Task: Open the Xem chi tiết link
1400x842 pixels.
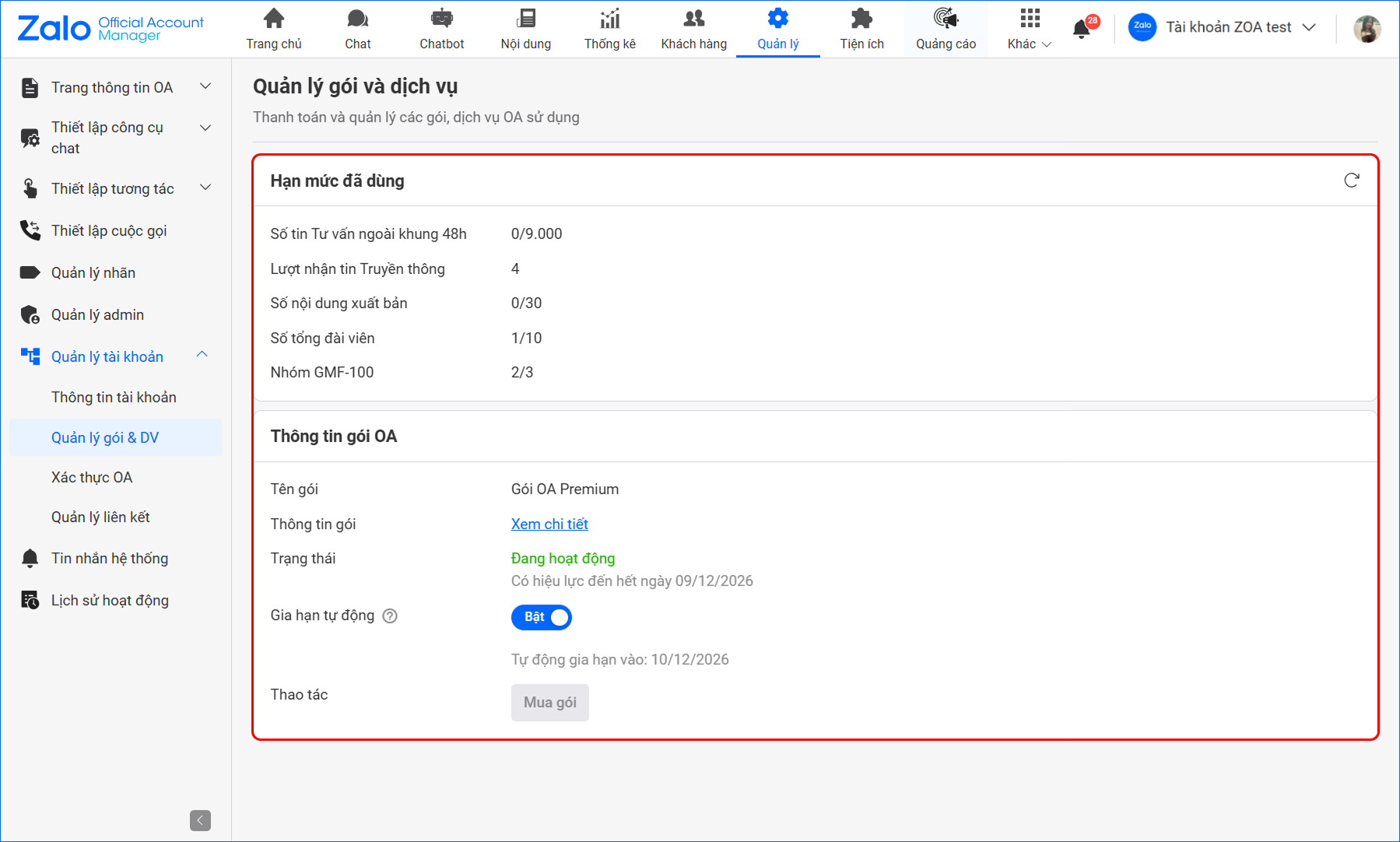Action: point(549,524)
